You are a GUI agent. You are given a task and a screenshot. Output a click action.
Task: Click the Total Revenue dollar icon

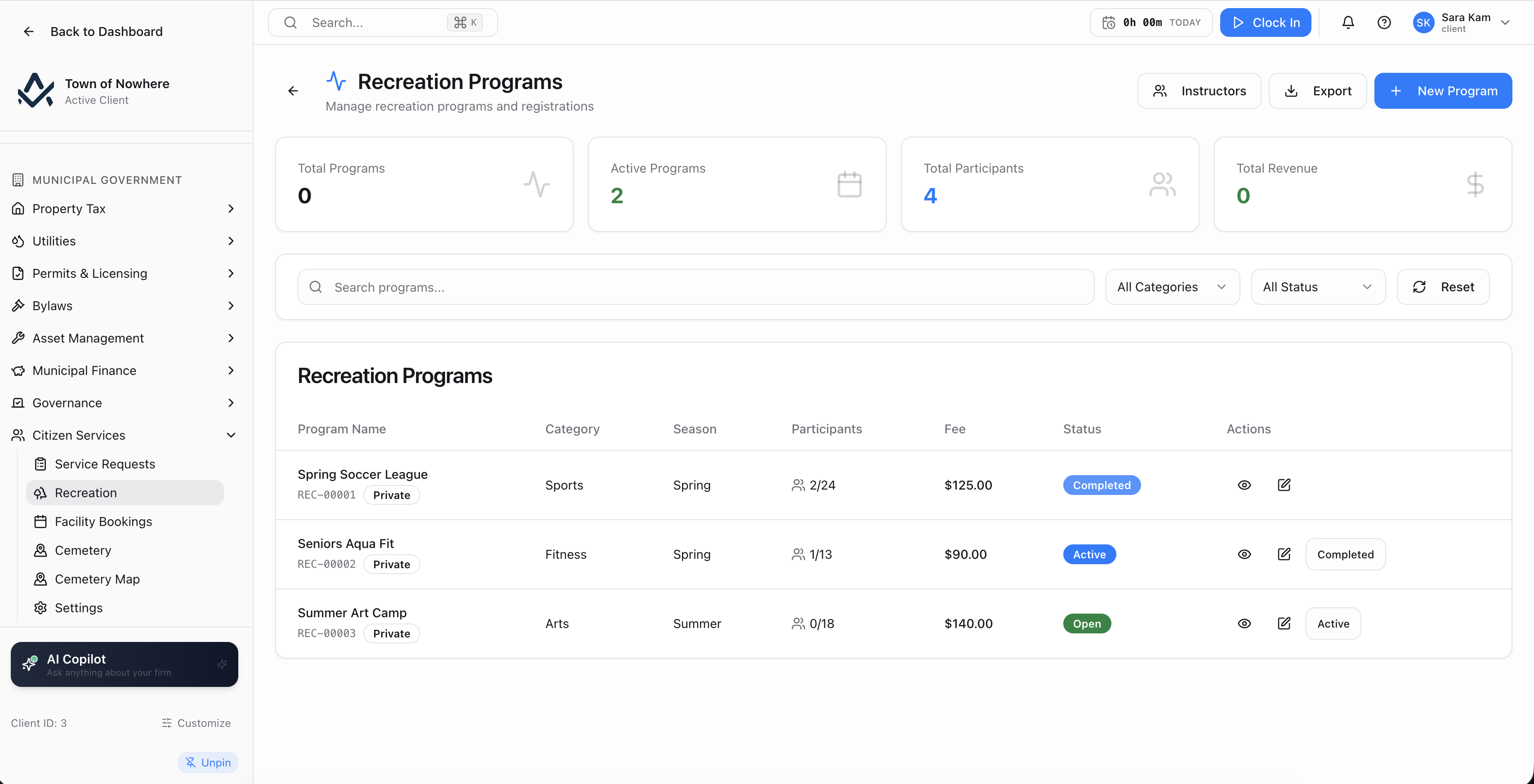coord(1475,184)
